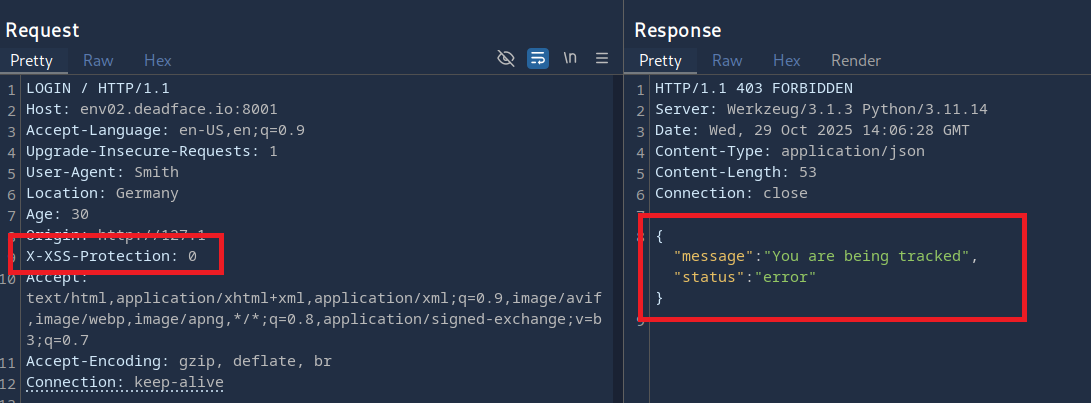Switch to the Response Raw tab
Screen dimensions: 1091x403
pos(727,60)
